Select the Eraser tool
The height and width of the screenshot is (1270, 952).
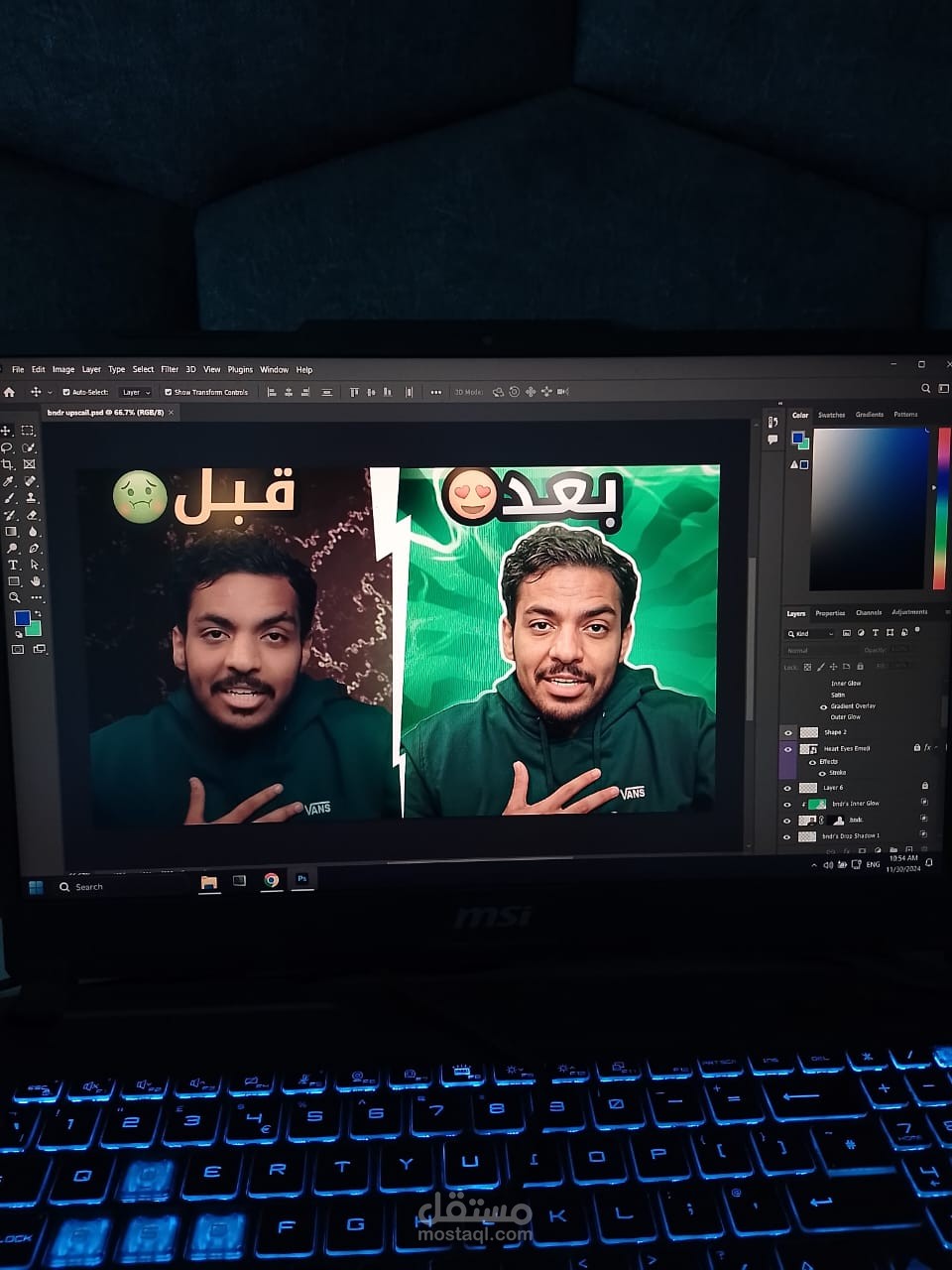point(33,515)
